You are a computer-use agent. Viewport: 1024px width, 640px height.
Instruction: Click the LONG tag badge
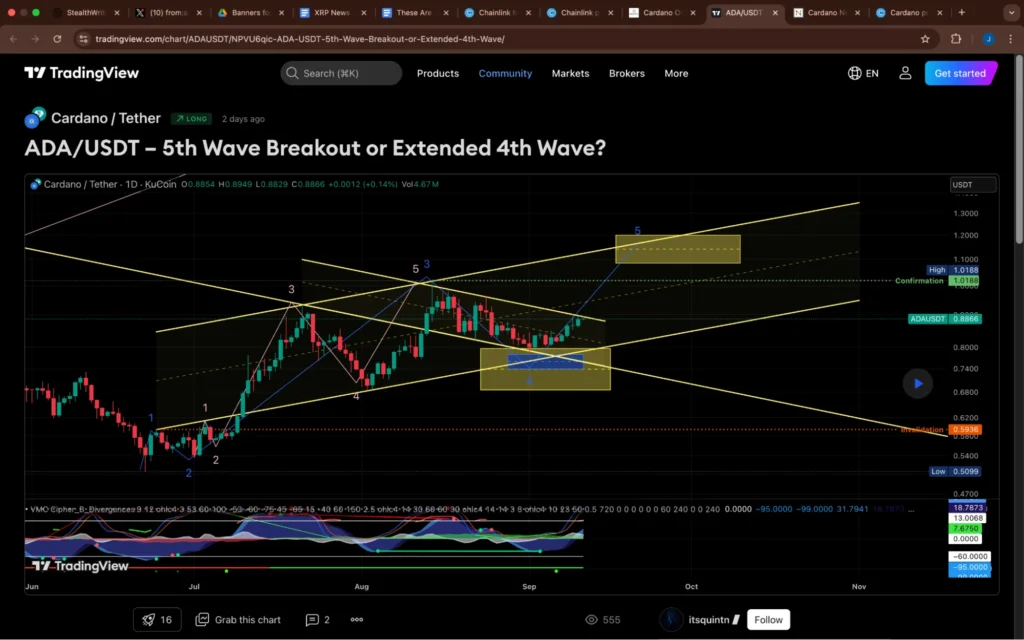(x=191, y=119)
